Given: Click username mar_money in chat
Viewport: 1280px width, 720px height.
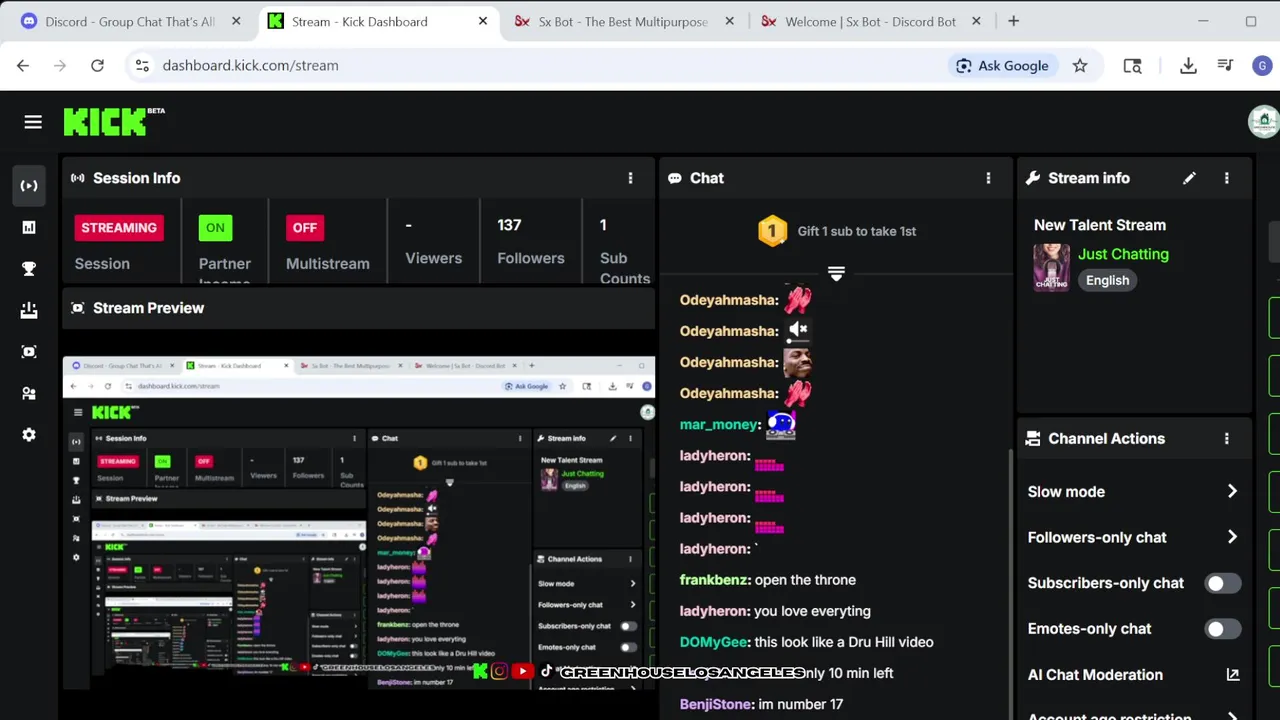Looking at the screenshot, I should coord(719,425).
